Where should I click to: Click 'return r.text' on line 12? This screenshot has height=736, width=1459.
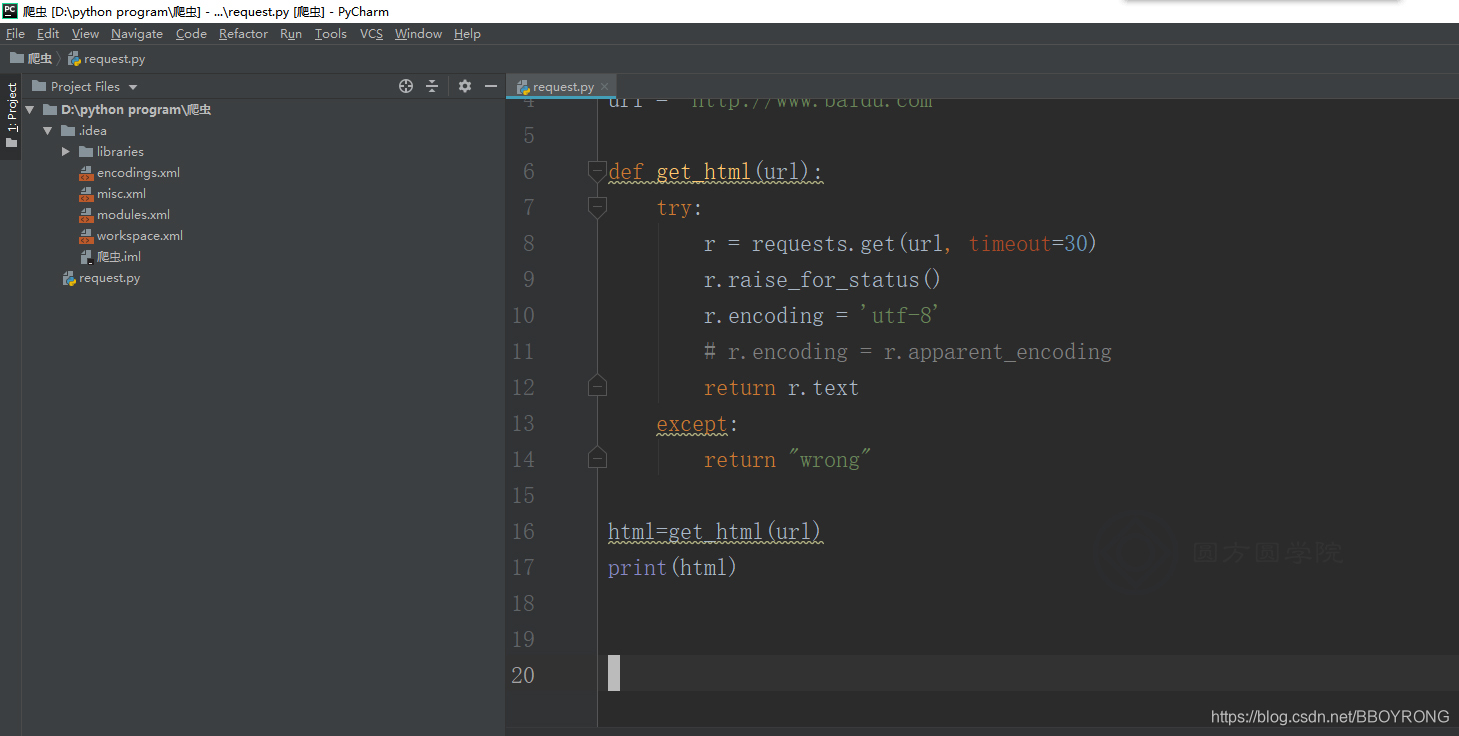click(781, 388)
